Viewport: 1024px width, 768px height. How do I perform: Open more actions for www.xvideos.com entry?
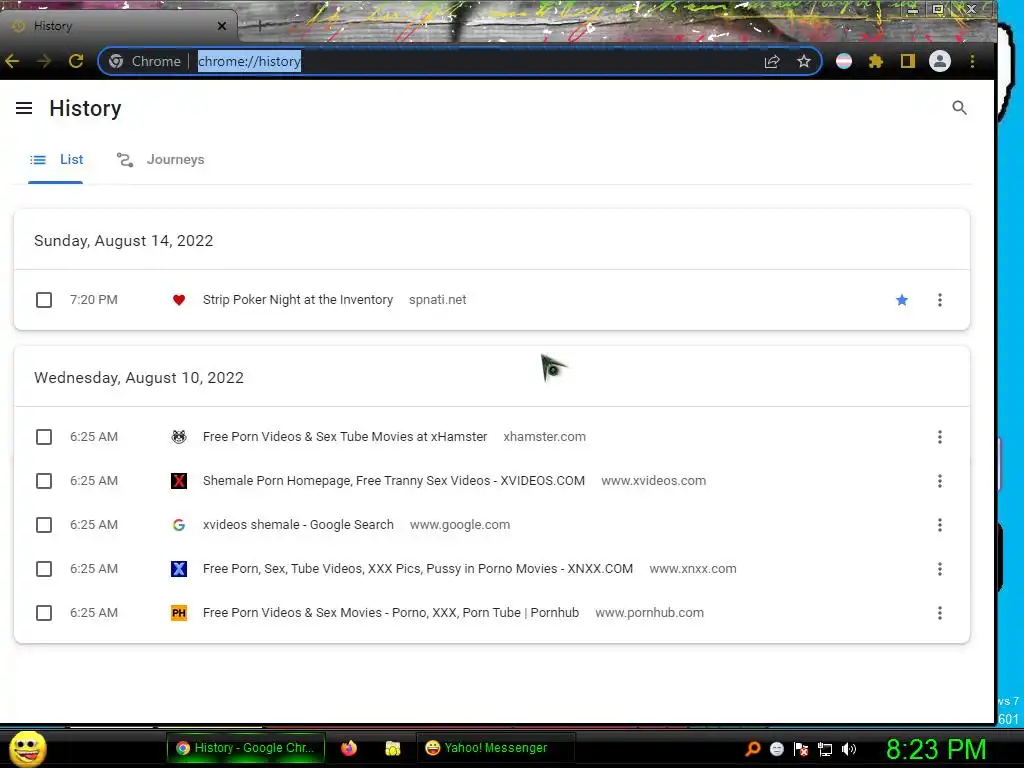point(940,481)
